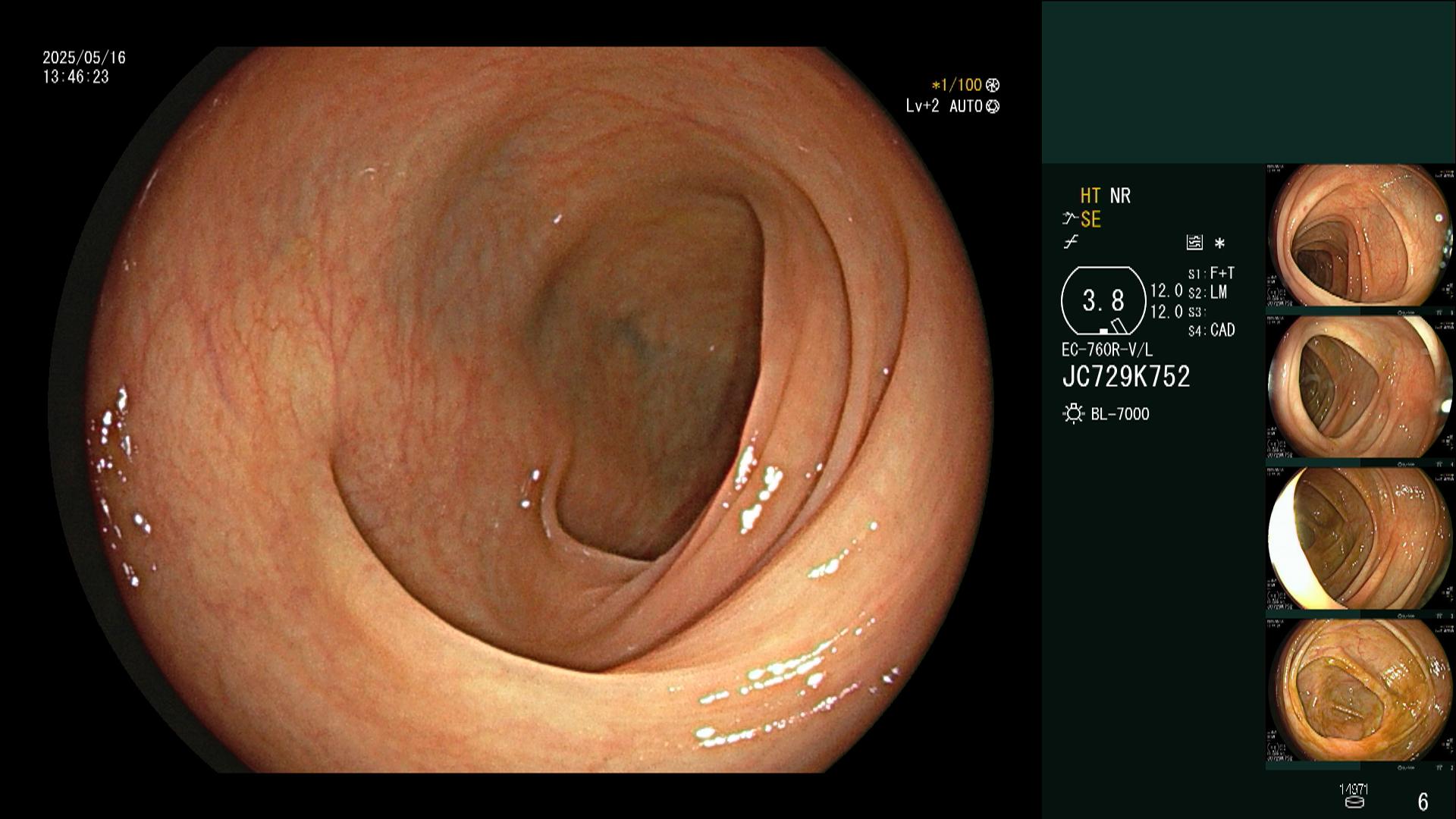1456x819 pixels.
Task: Click the yellow SE label
Action: point(1090,220)
